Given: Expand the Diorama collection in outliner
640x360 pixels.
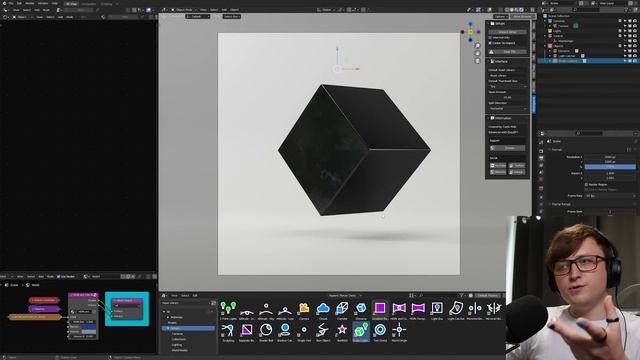Looking at the screenshot, I should (550, 51).
